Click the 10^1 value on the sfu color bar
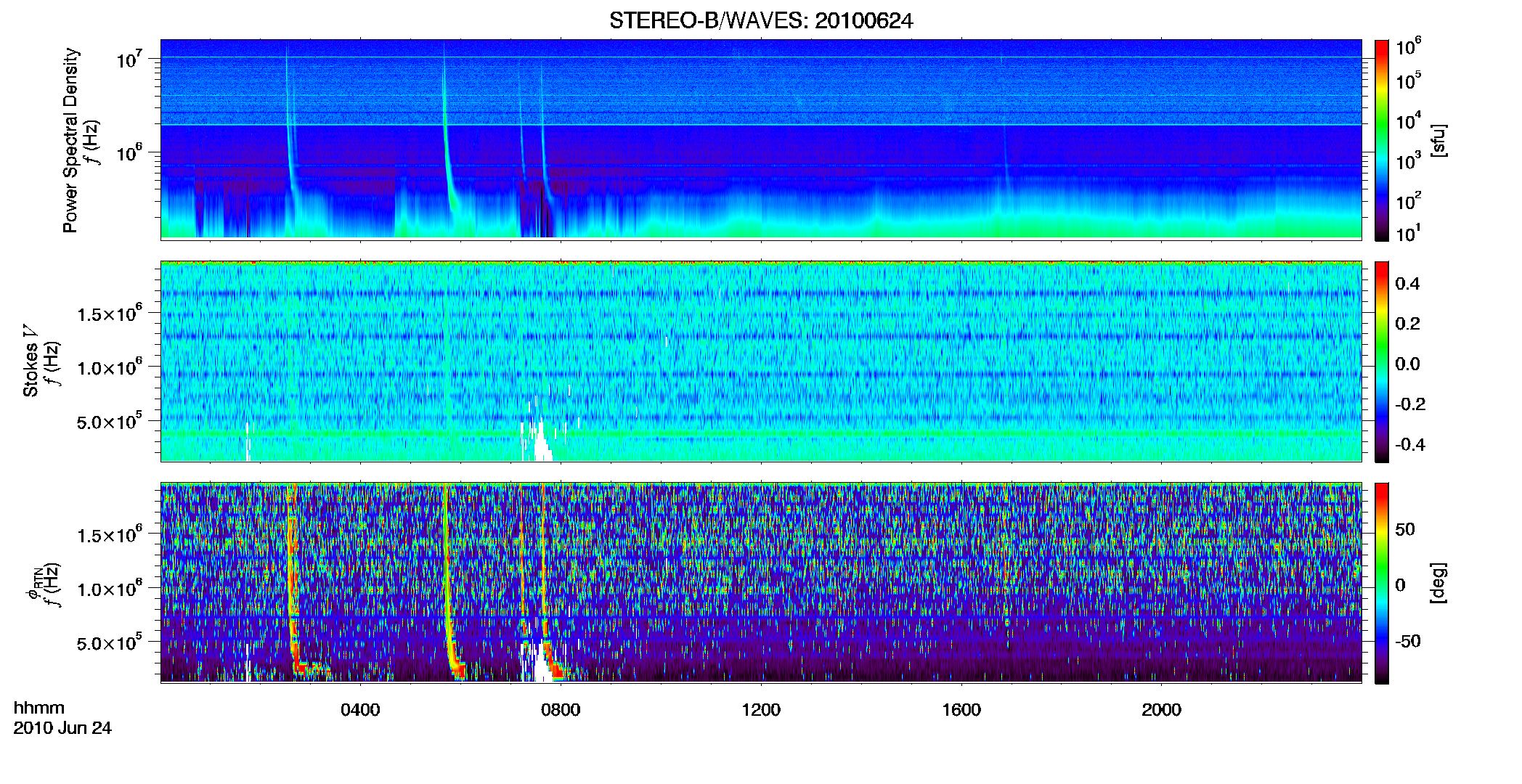This screenshot has width=1522, height=784. pos(1409,233)
